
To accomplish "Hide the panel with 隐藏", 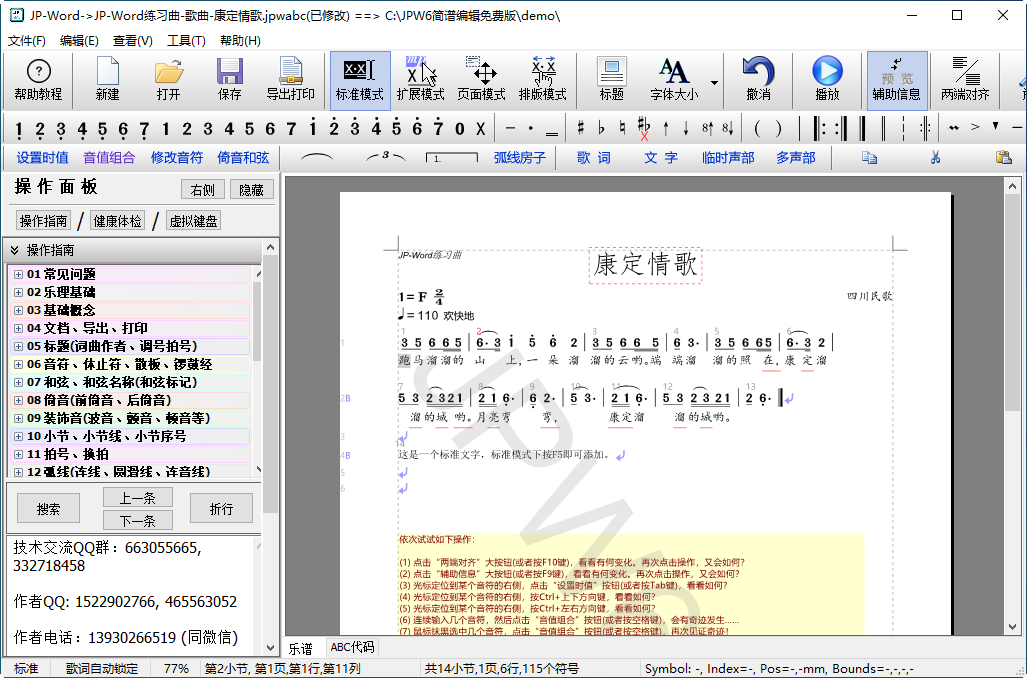I will [x=251, y=190].
